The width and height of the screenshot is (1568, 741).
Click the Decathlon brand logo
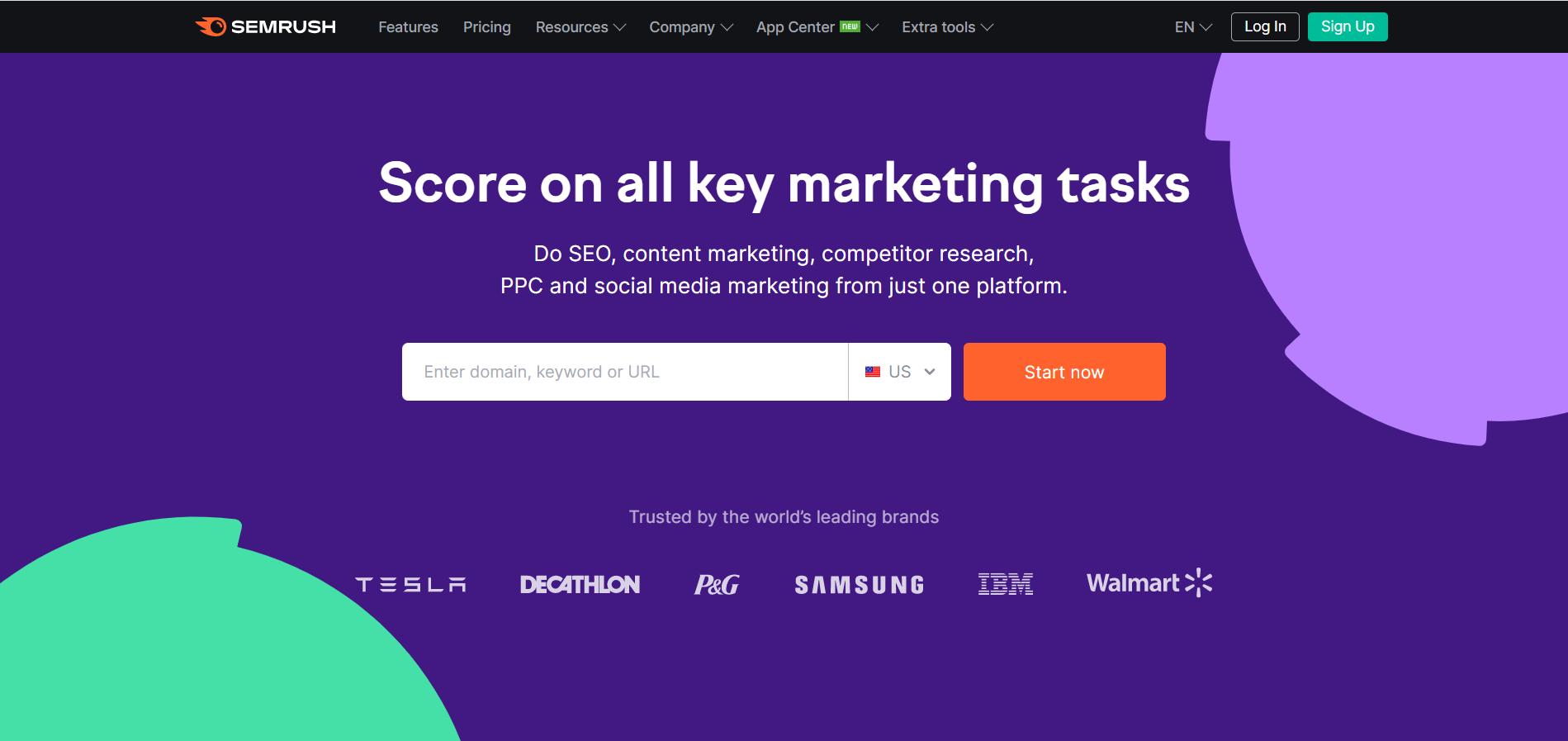click(x=580, y=585)
